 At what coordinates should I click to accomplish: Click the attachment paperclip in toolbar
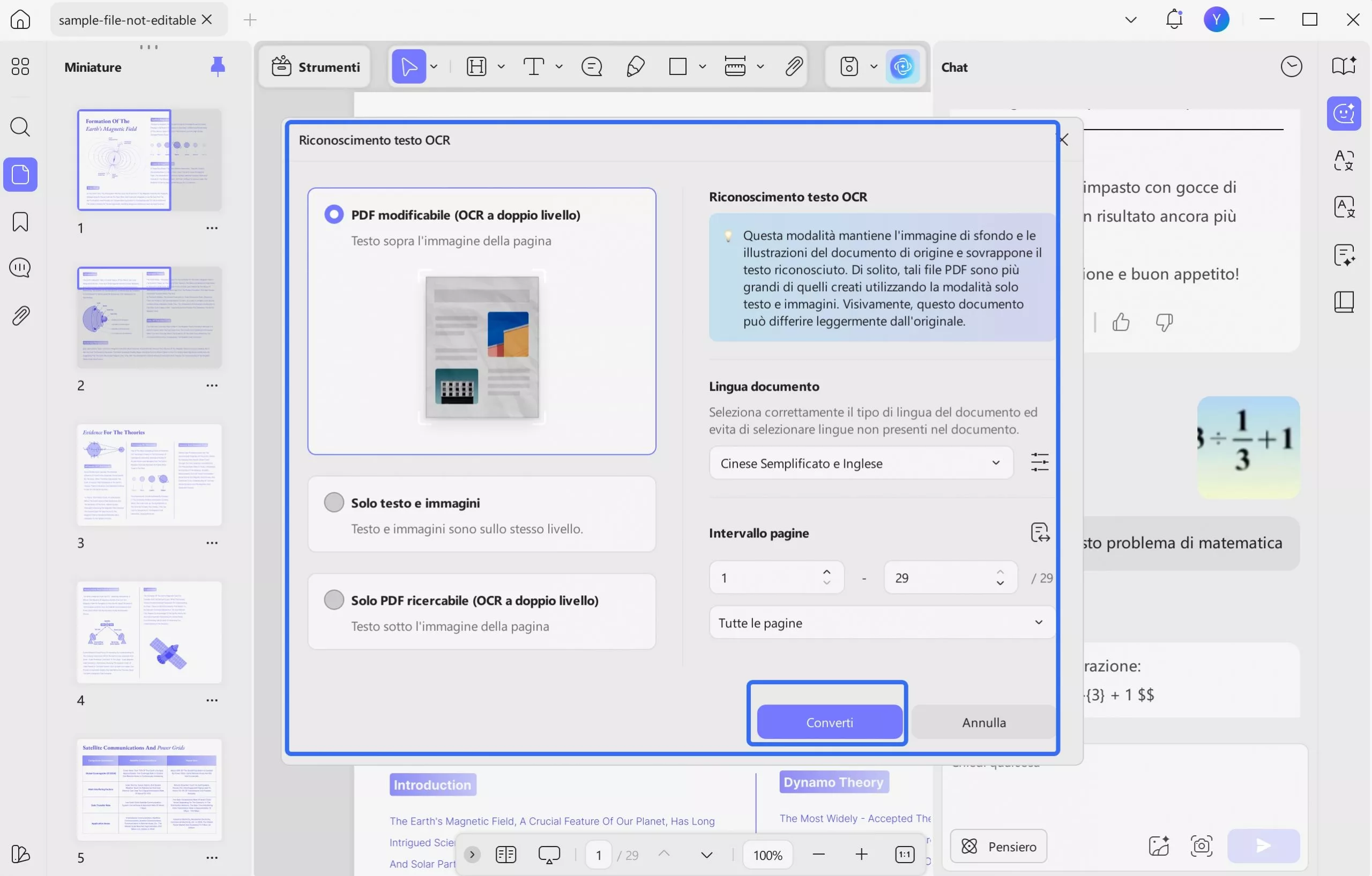point(794,66)
